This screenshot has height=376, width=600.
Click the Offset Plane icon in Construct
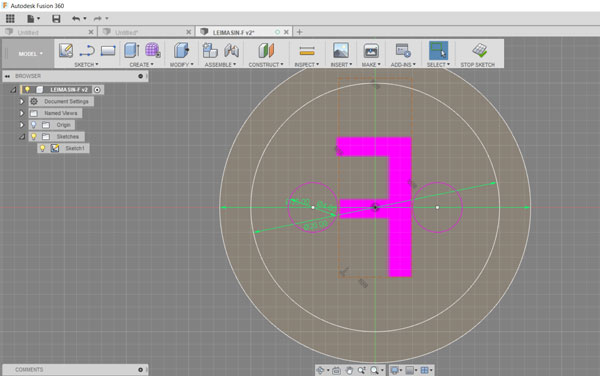(266, 50)
